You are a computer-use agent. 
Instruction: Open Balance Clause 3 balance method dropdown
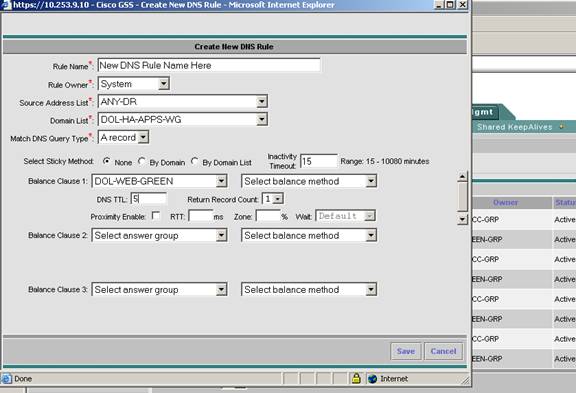pyautogui.click(x=309, y=289)
